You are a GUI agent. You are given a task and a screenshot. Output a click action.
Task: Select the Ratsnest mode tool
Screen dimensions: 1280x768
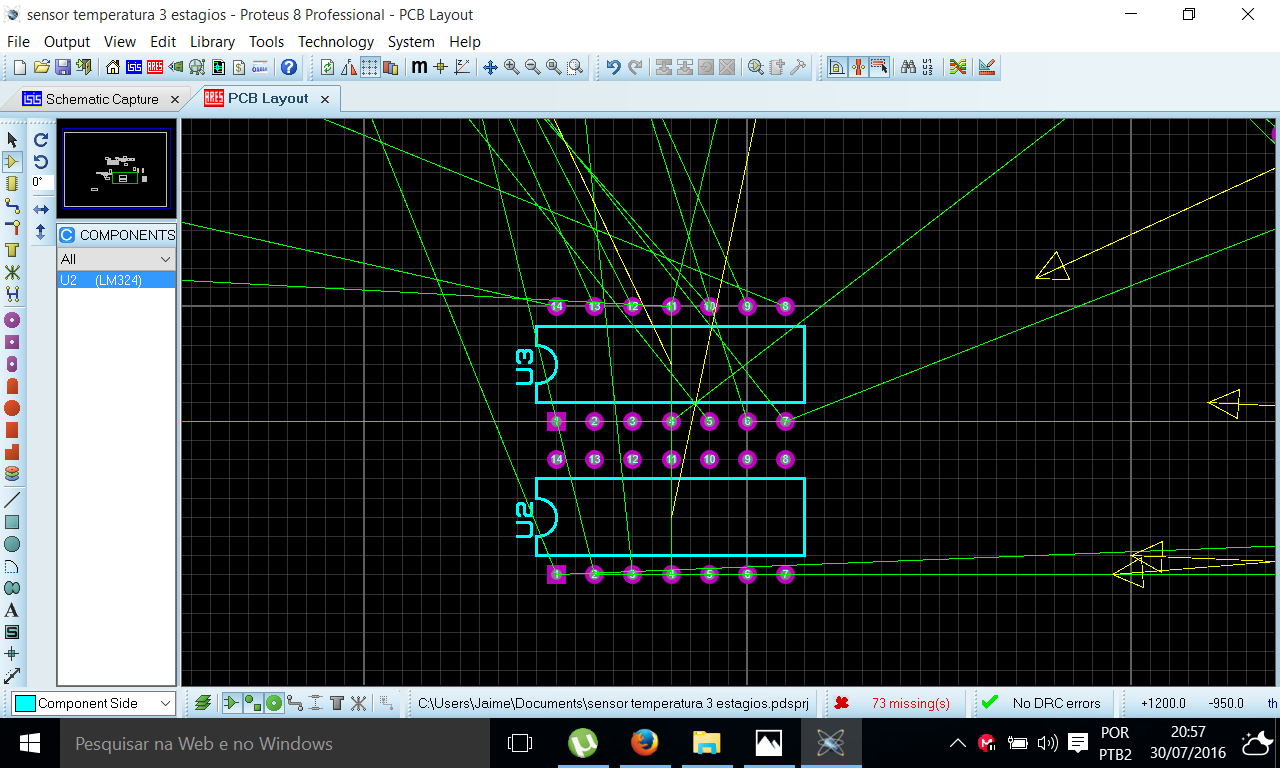click(12, 272)
